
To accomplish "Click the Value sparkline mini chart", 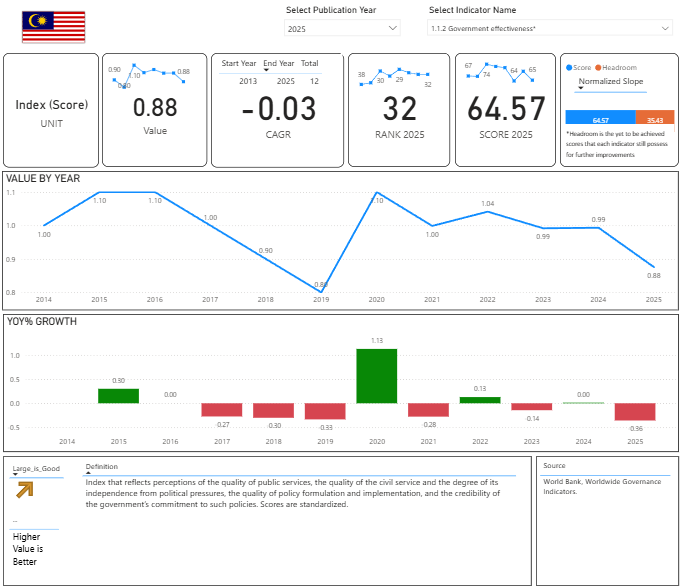I will point(149,75).
